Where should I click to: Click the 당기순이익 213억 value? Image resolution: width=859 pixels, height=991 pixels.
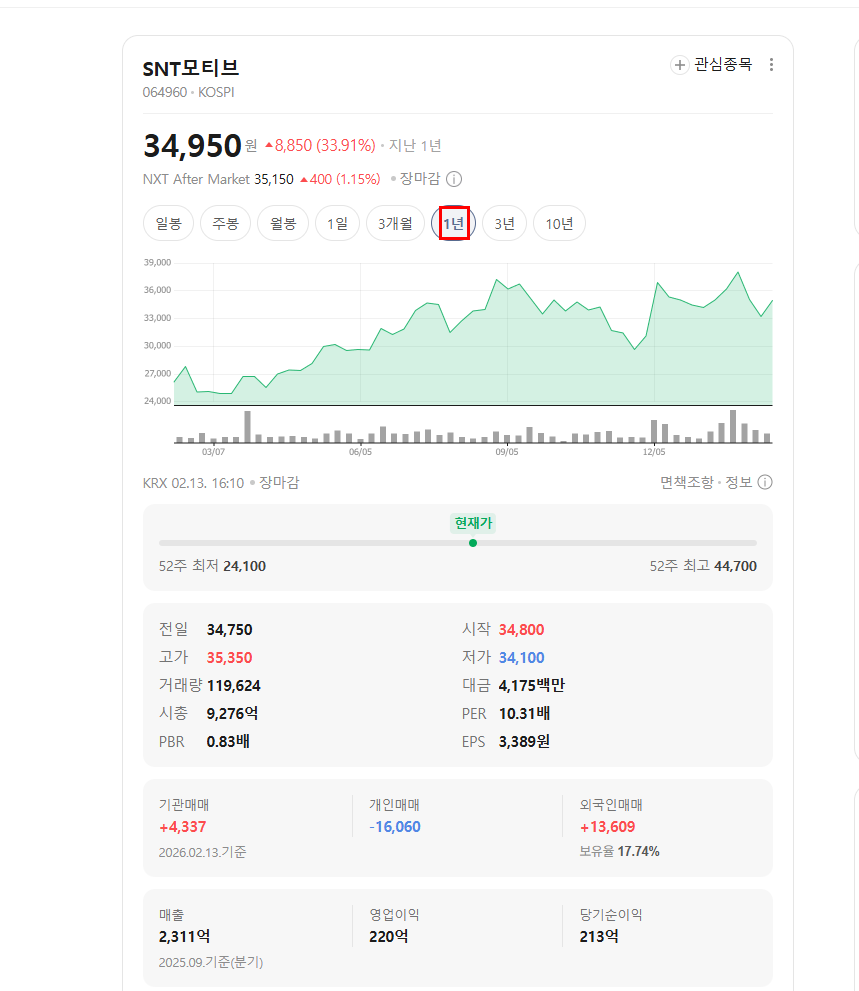pos(599,937)
